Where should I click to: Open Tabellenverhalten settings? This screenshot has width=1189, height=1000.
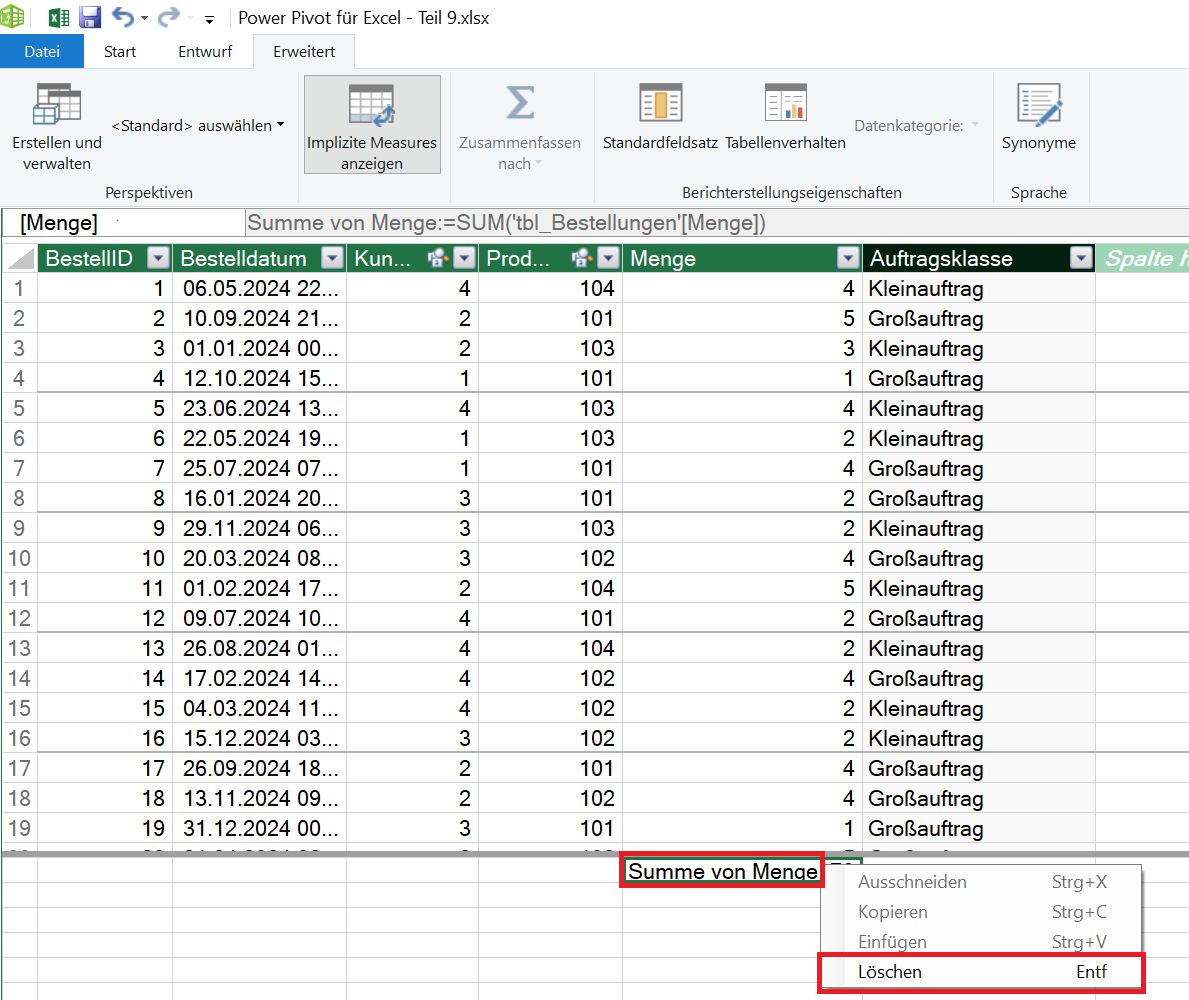[x=785, y=118]
